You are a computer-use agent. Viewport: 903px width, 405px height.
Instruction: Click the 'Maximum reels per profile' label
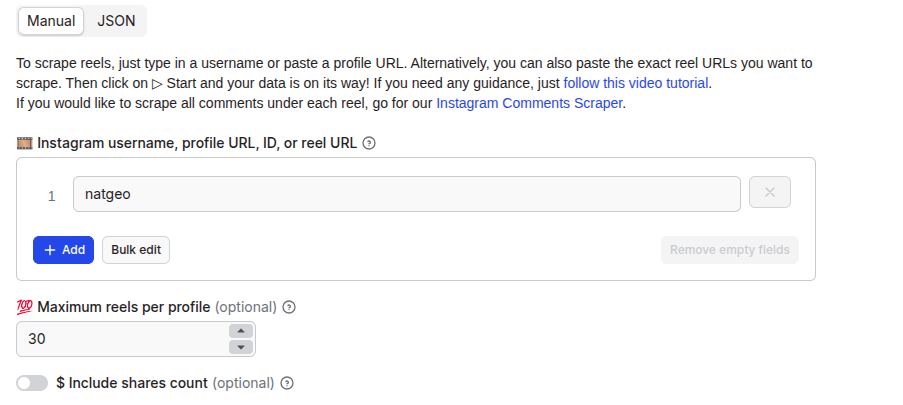(124, 307)
